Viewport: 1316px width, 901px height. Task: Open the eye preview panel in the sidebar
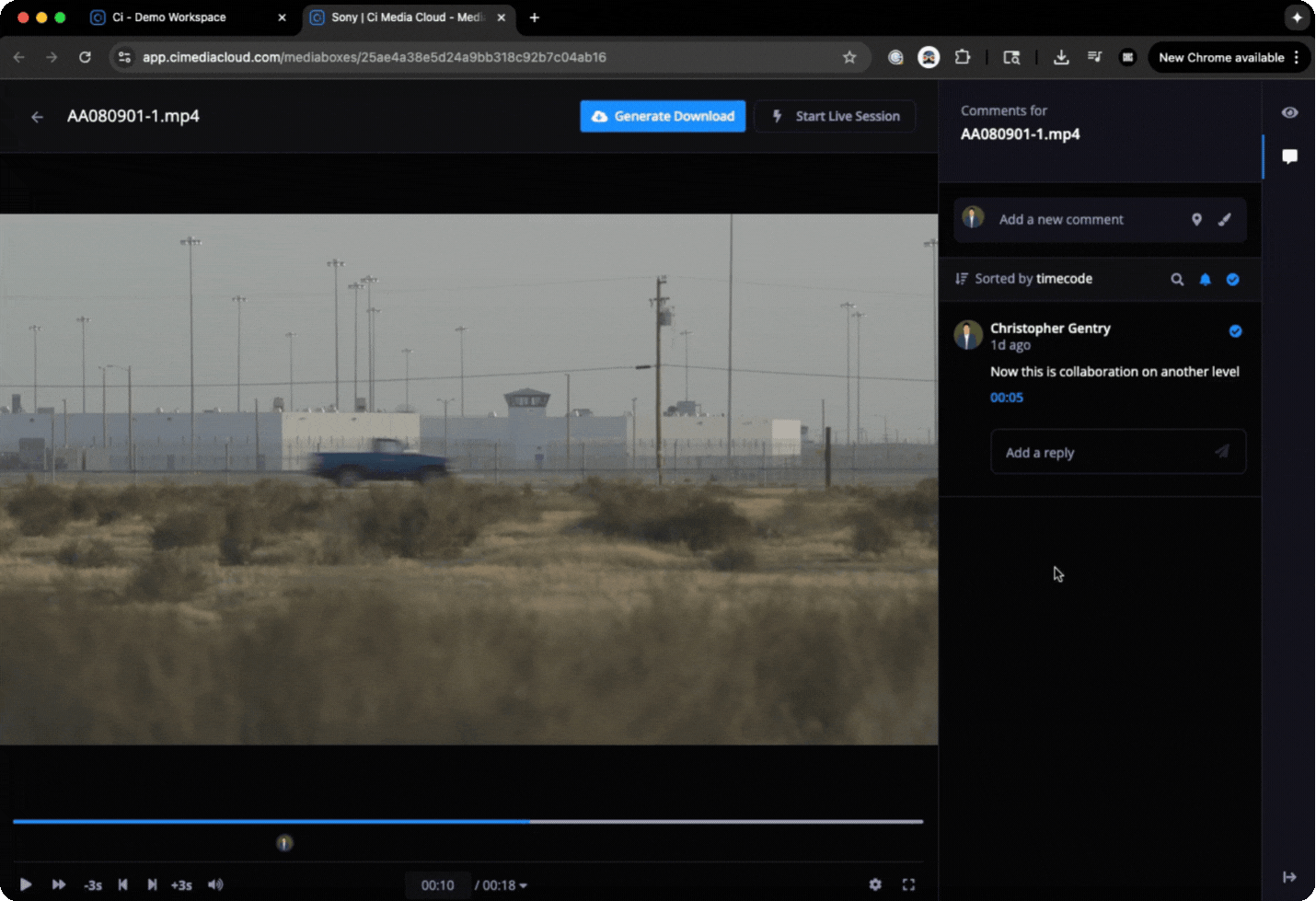(1290, 112)
